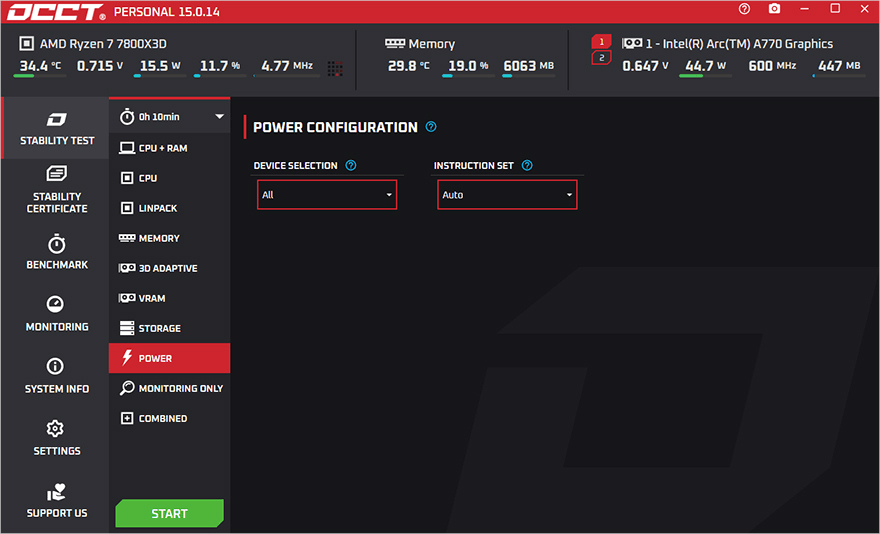This screenshot has height=534, width=880.
Task: Click the GPU voltage 0.647 V reading
Action: point(645,66)
